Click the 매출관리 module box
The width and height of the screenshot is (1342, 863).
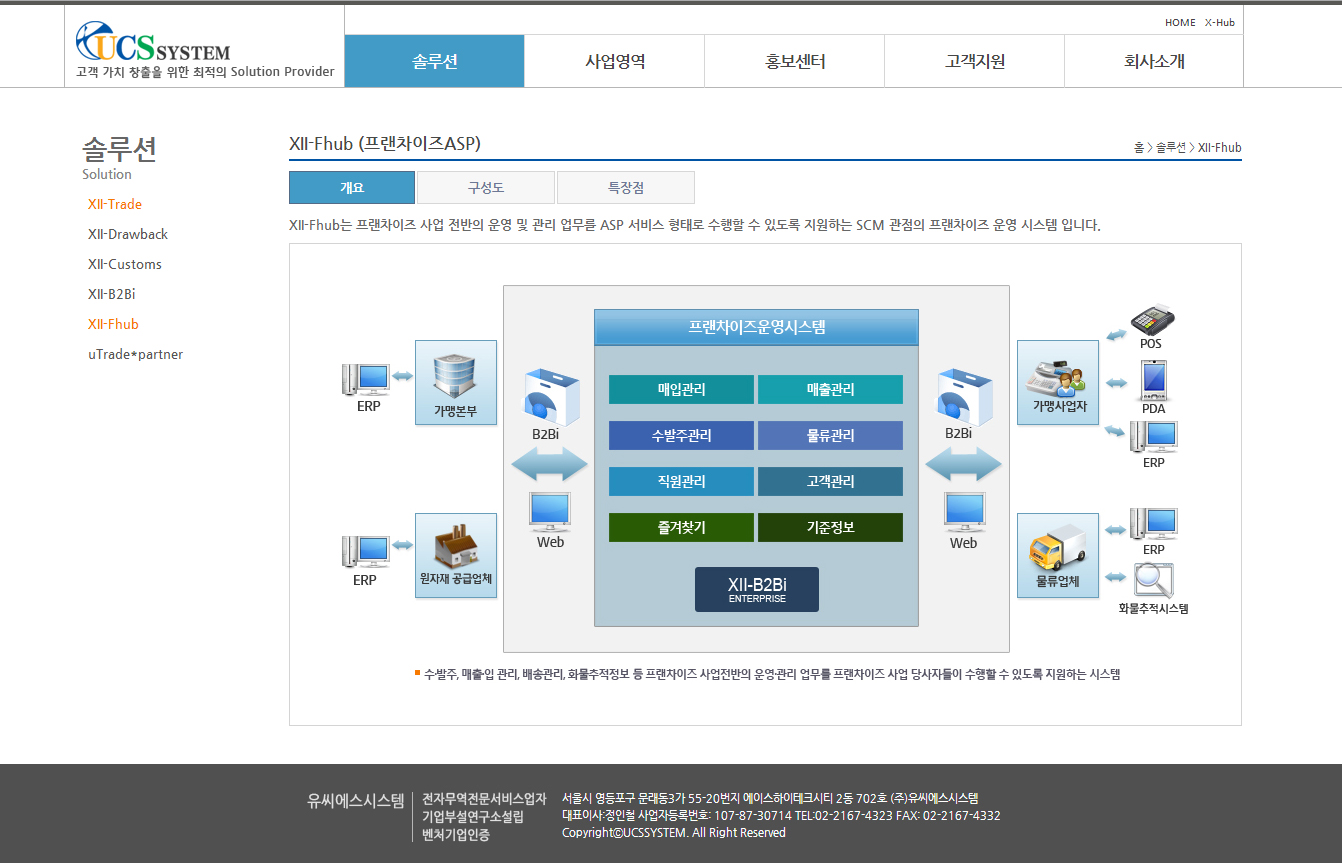830,389
